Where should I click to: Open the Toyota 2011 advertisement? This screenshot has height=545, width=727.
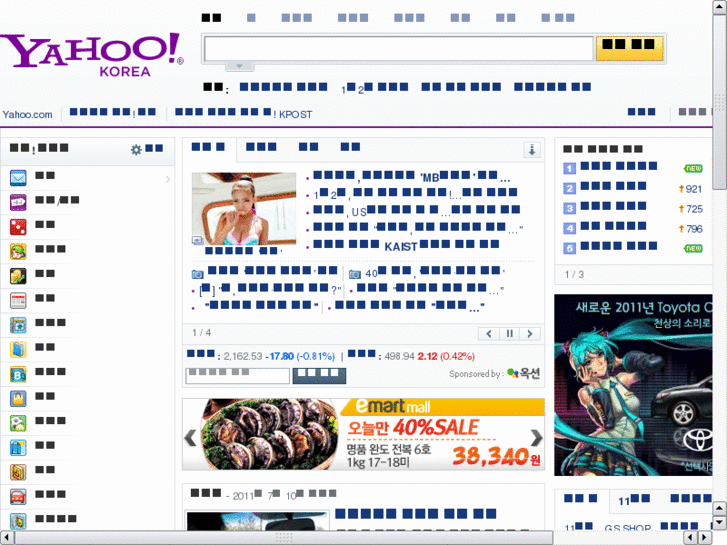coord(633,385)
